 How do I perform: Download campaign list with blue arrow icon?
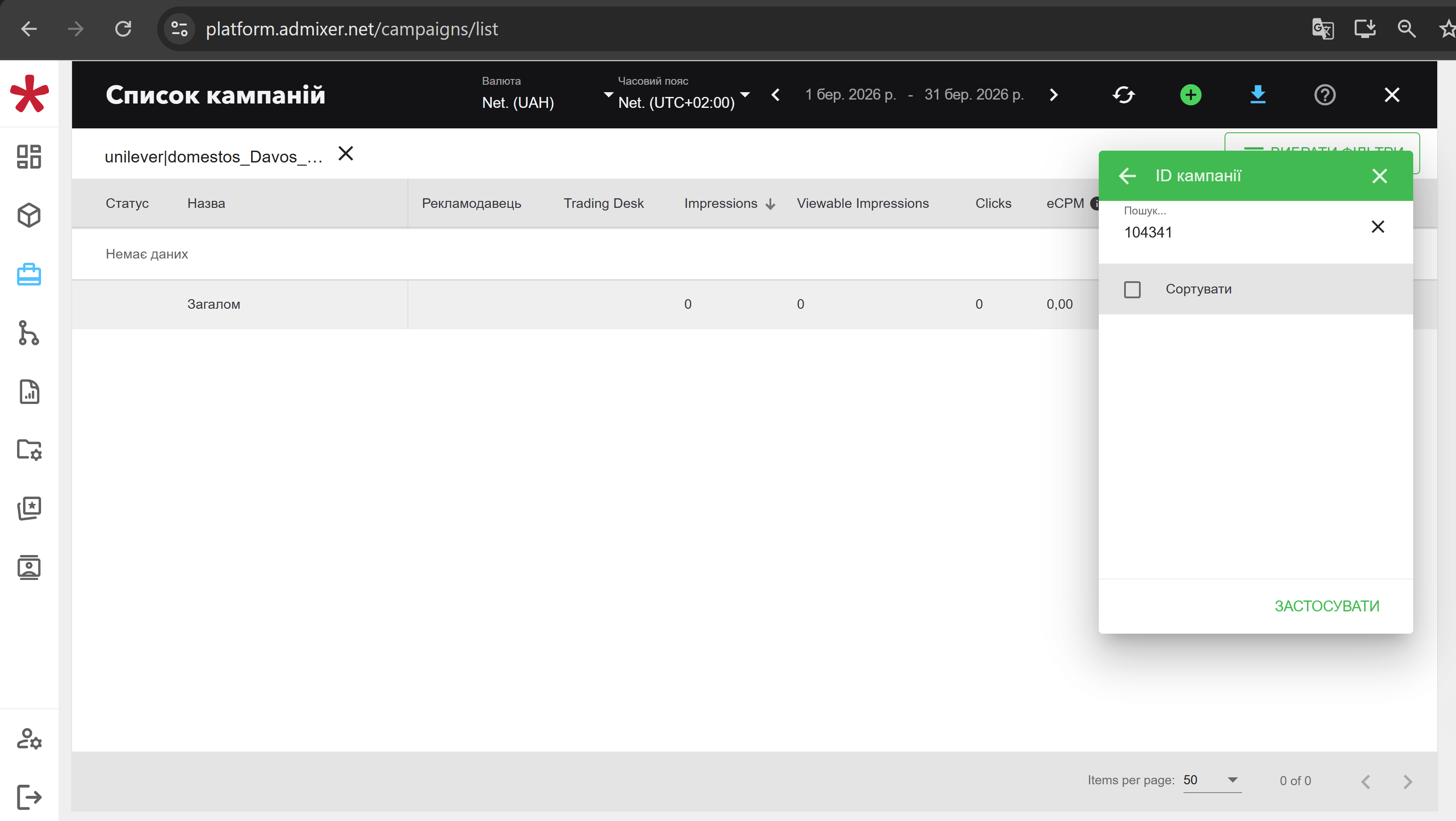tap(1258, 95)
